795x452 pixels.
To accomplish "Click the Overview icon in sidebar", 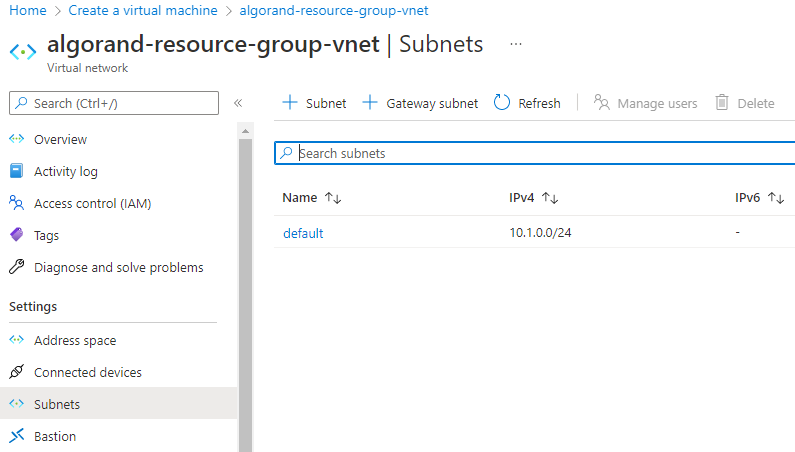I will tap(17, 139).
